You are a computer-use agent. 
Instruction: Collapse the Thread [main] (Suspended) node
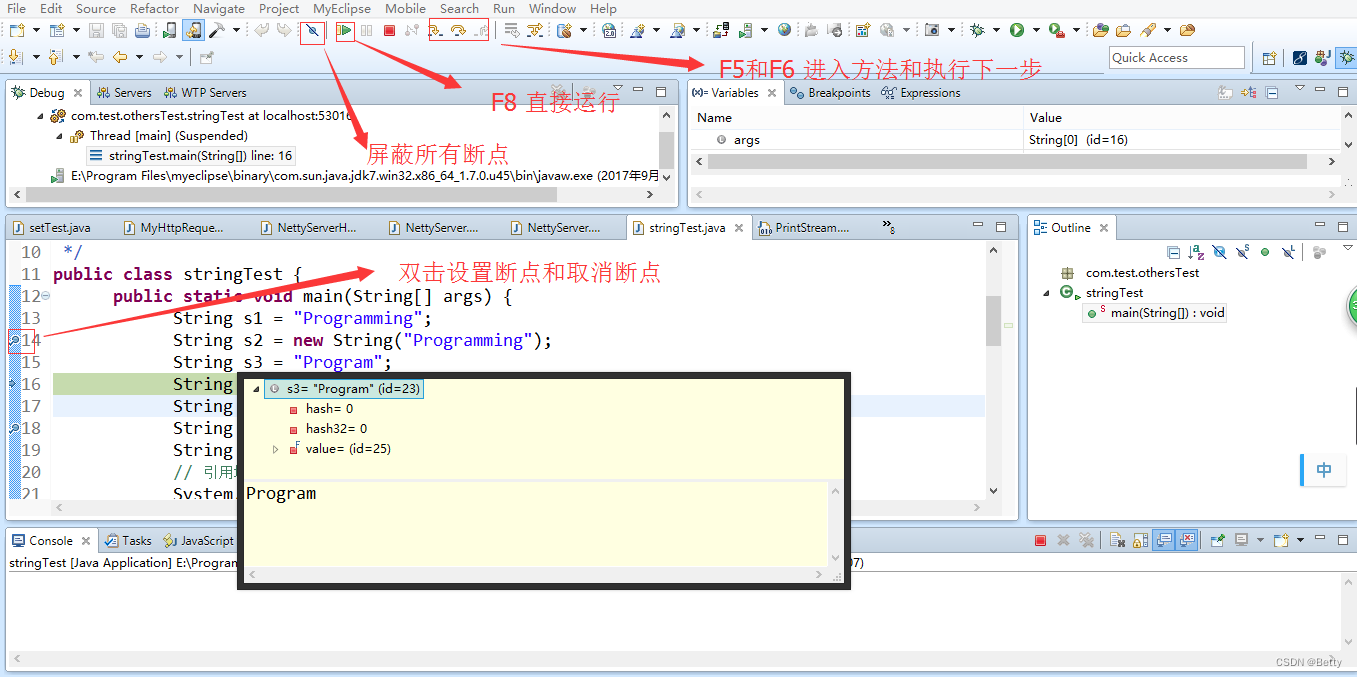click(60, 136)
